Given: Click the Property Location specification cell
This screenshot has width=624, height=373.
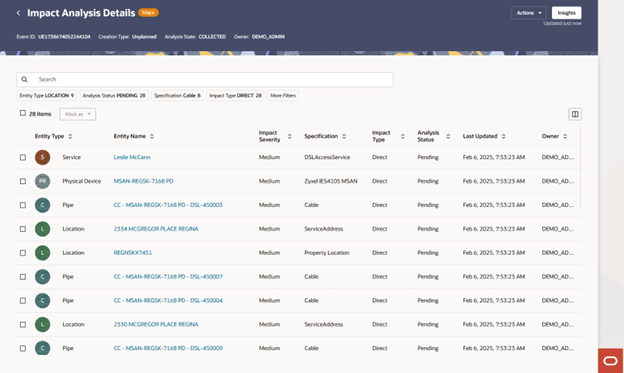Looking at the screenshot, I should pos(327,253).
